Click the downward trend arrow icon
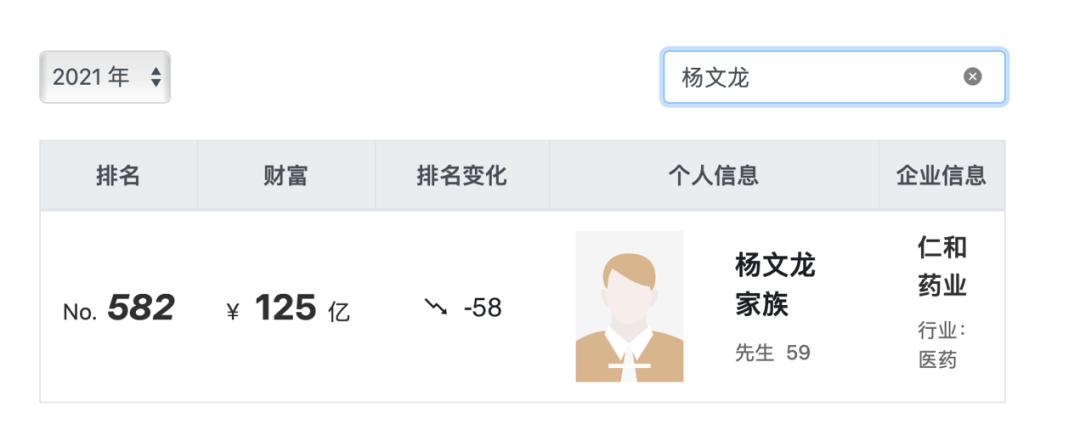This screenshot has height=424, width=1080. click(x=436, y=307)
